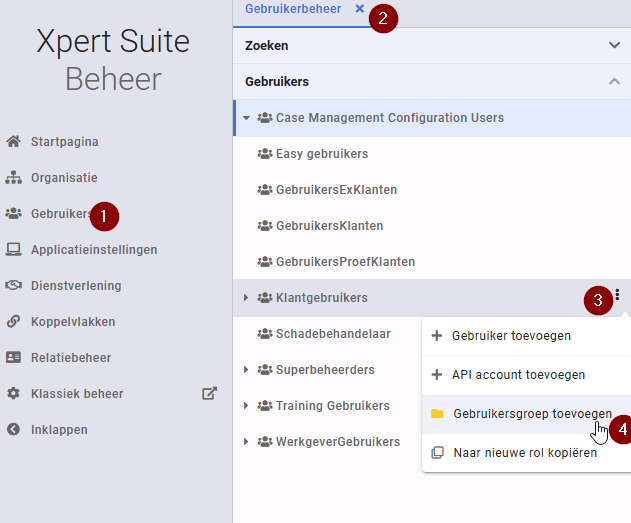Choose Gebruikersgroep toevoegen menu entry
Viewport: 631px width, 523px height.
[526, 414]
